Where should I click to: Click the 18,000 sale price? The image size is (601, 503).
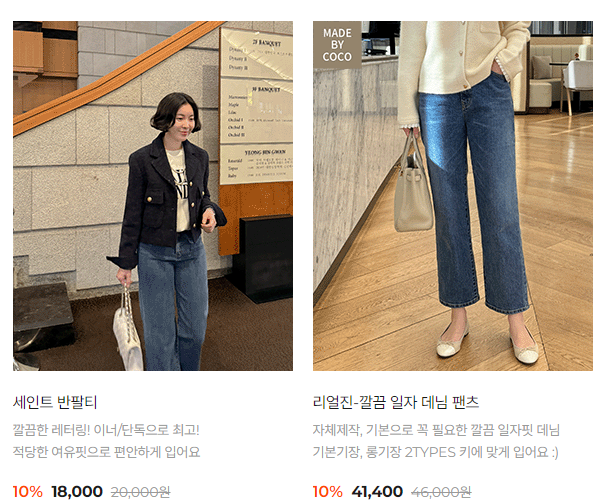(77, 491)
